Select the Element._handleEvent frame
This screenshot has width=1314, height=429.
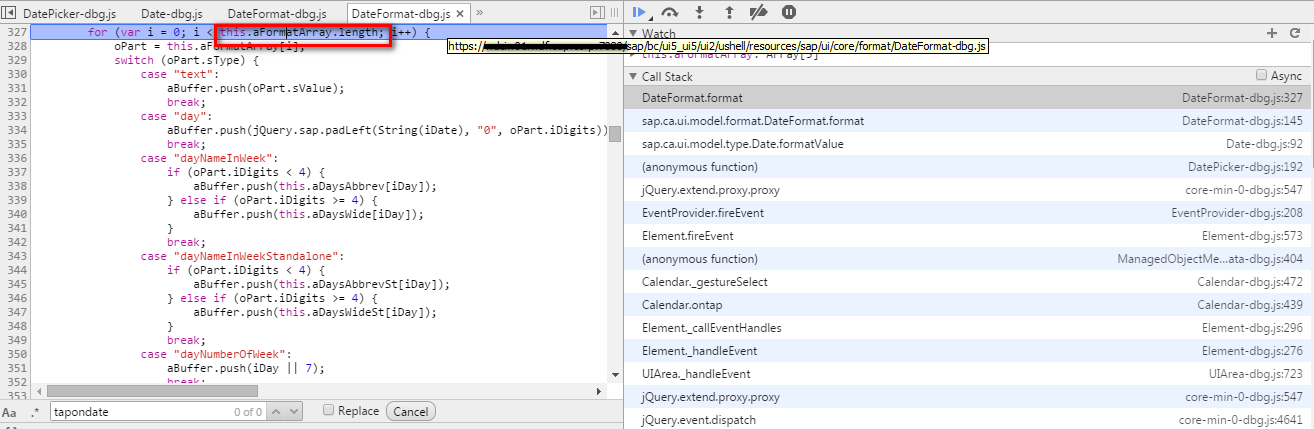(x=968, y=350)
